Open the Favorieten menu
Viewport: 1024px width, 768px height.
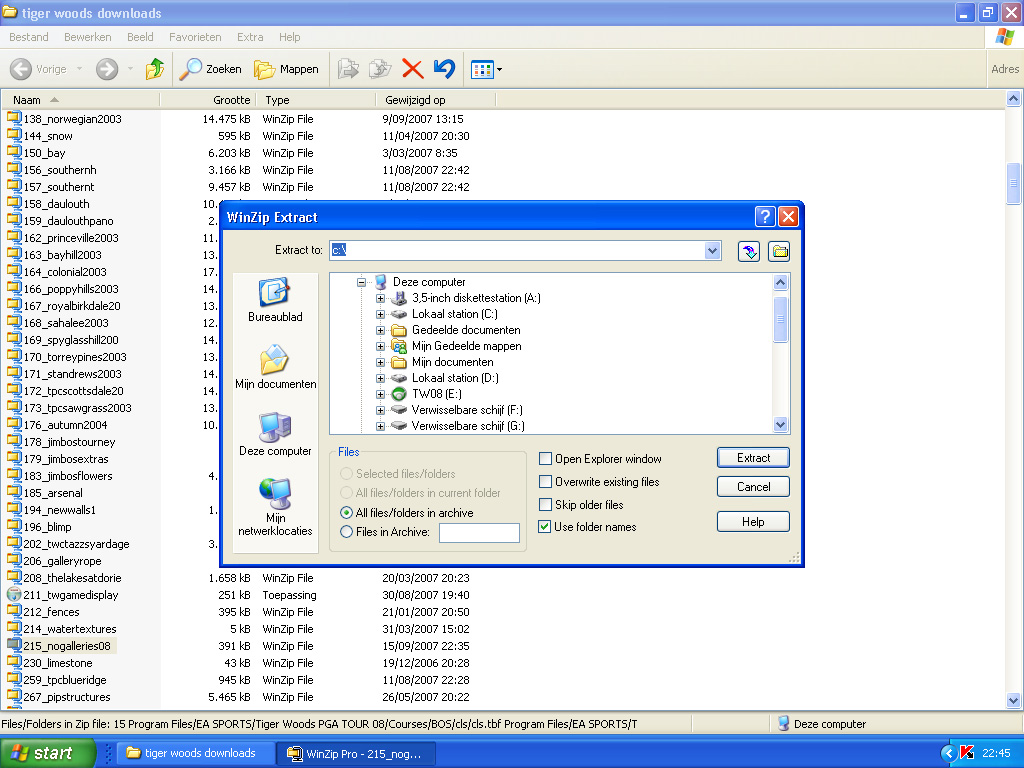(x=195, y=37)
